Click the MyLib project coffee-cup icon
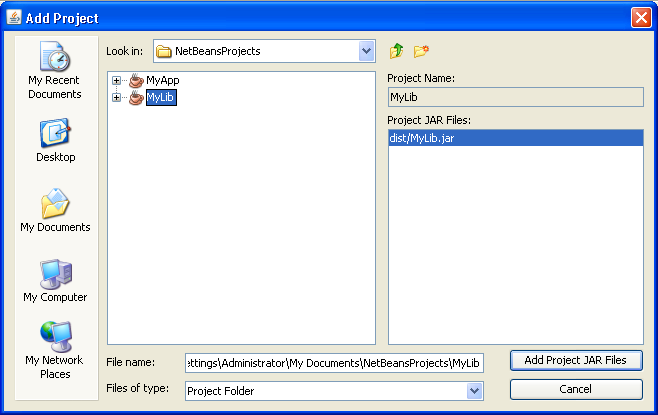The image size is (658, 415). tap(136, 97)
